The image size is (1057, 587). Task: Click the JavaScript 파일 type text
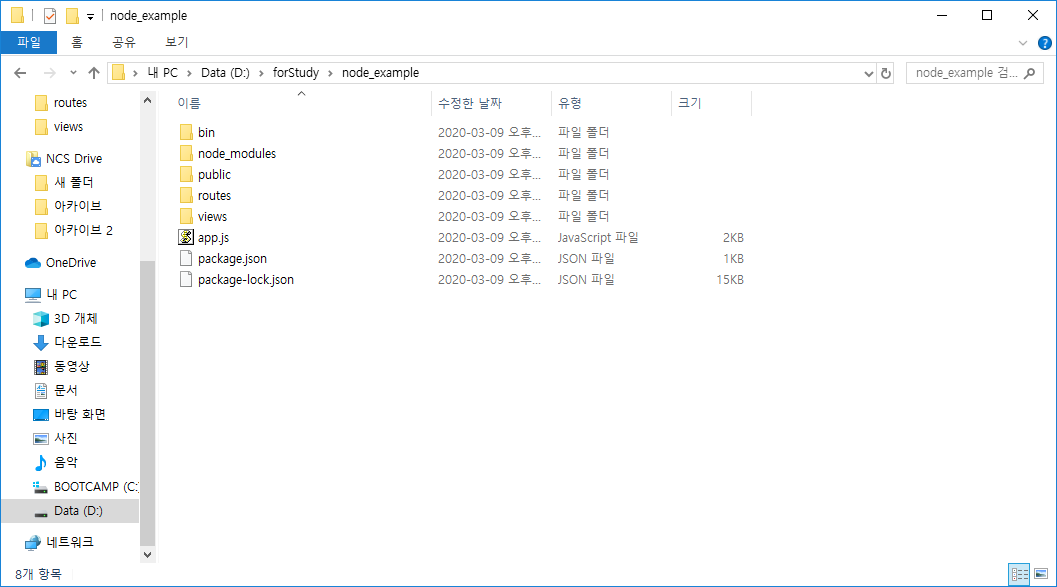[598, 238]
